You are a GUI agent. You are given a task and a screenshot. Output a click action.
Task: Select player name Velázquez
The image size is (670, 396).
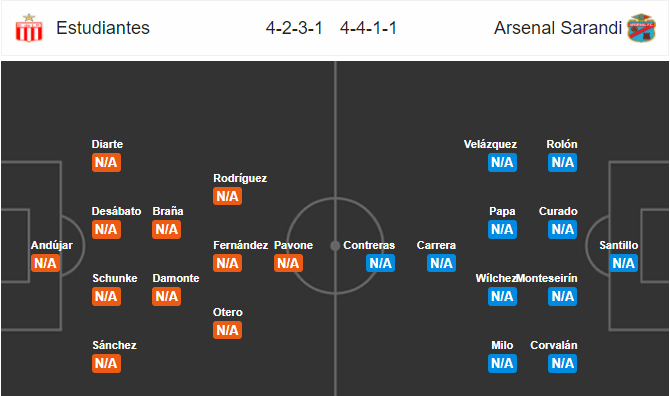click(491, 144)
